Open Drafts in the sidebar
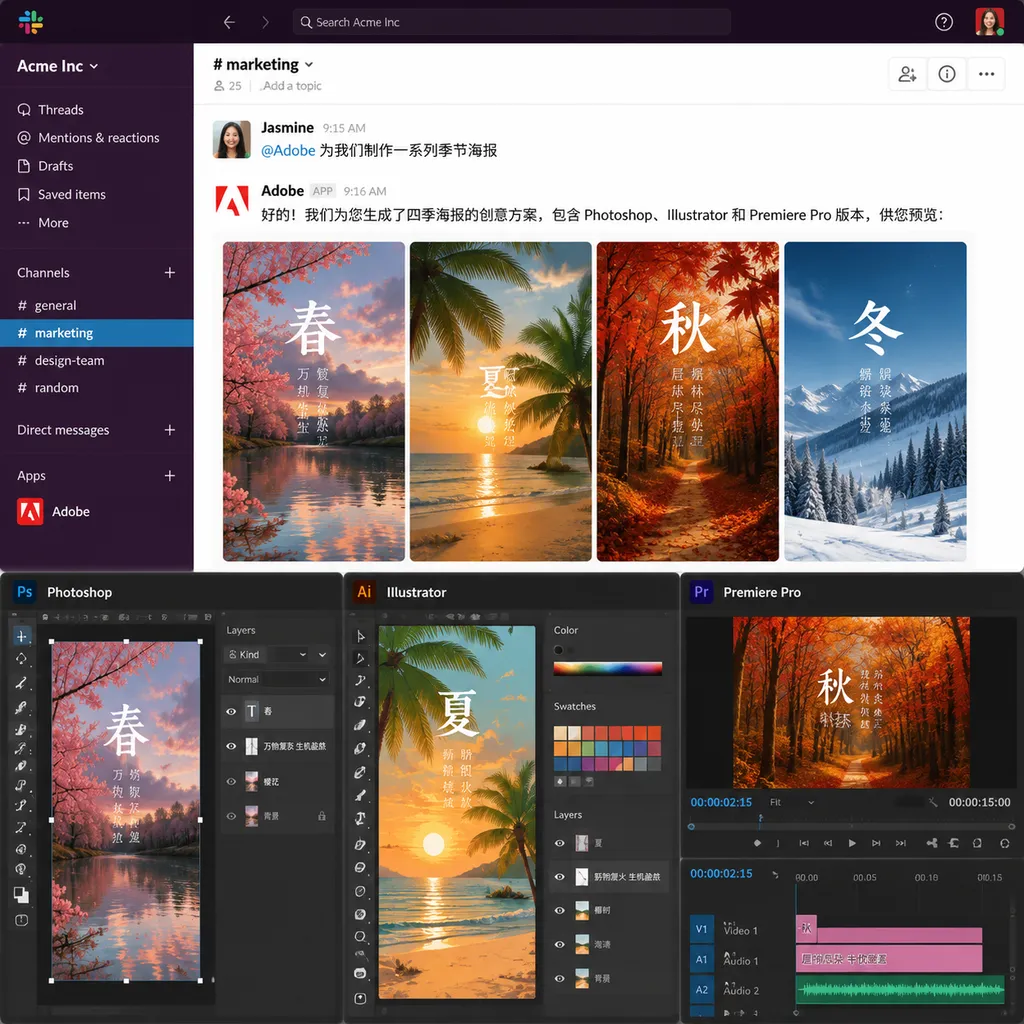The image size is (1024, 1024). (45, 166)
